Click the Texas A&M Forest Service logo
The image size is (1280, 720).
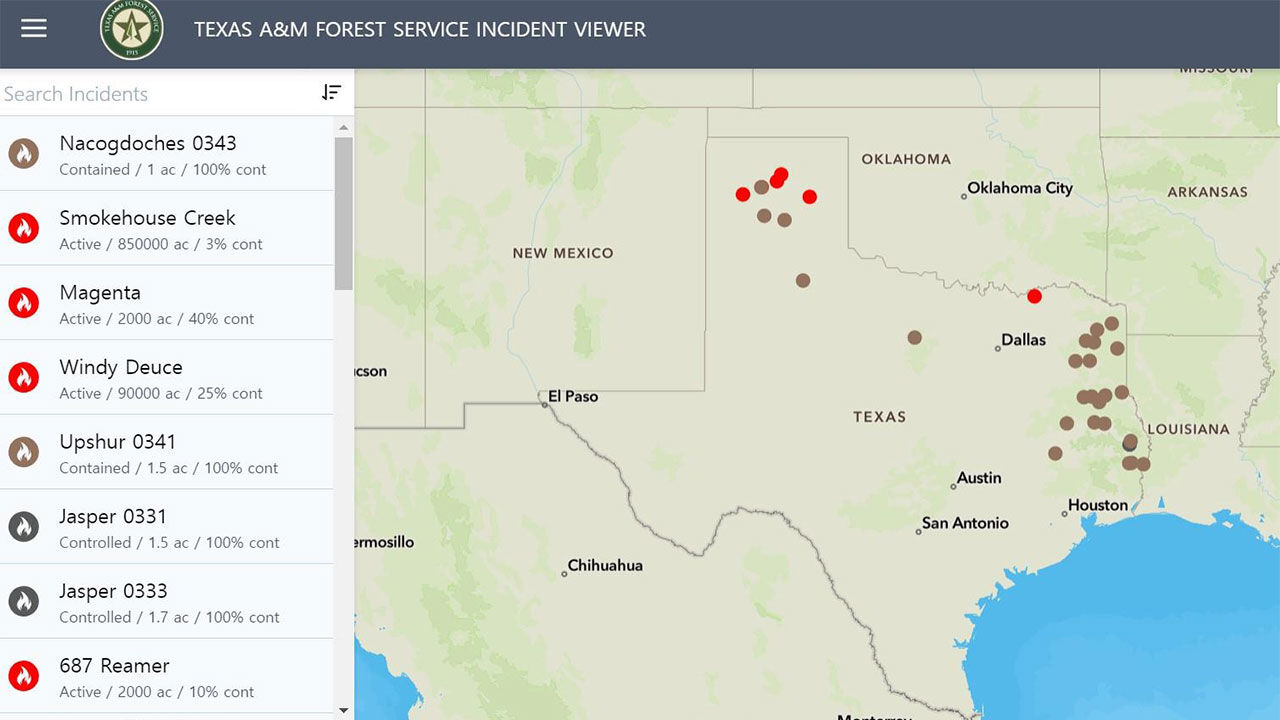[x=131, y=30]
